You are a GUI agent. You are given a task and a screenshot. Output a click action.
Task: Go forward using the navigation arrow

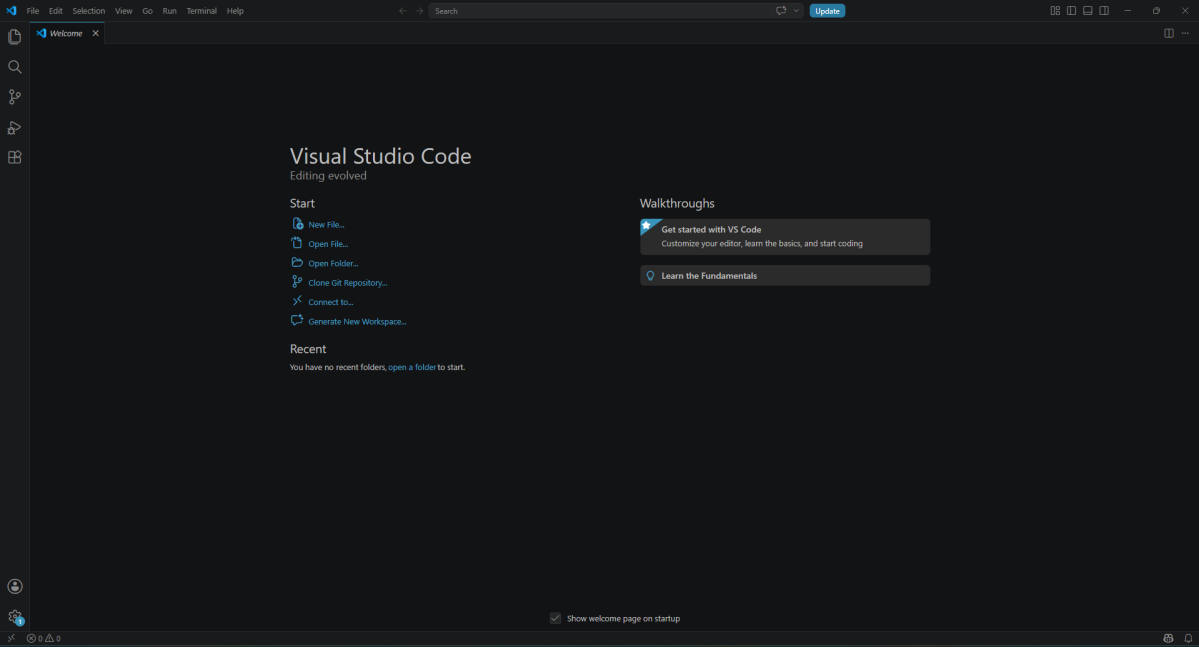[419, 11]
